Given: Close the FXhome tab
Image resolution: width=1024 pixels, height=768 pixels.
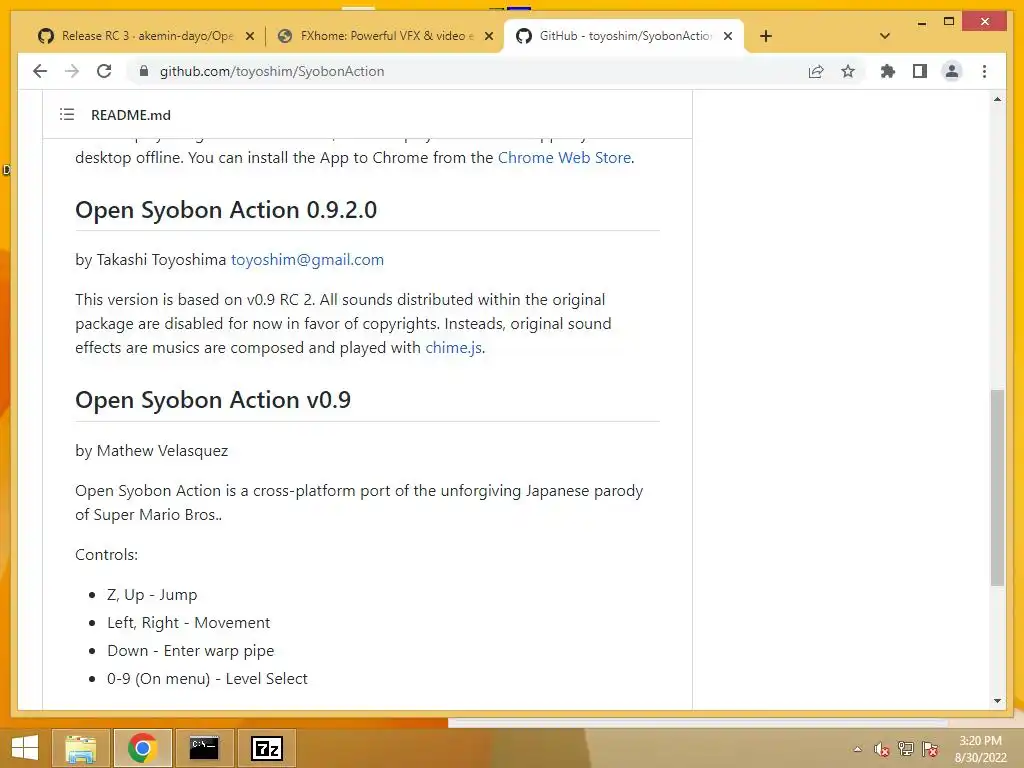Looking at the screenshot, I should (x=488, y=37).
